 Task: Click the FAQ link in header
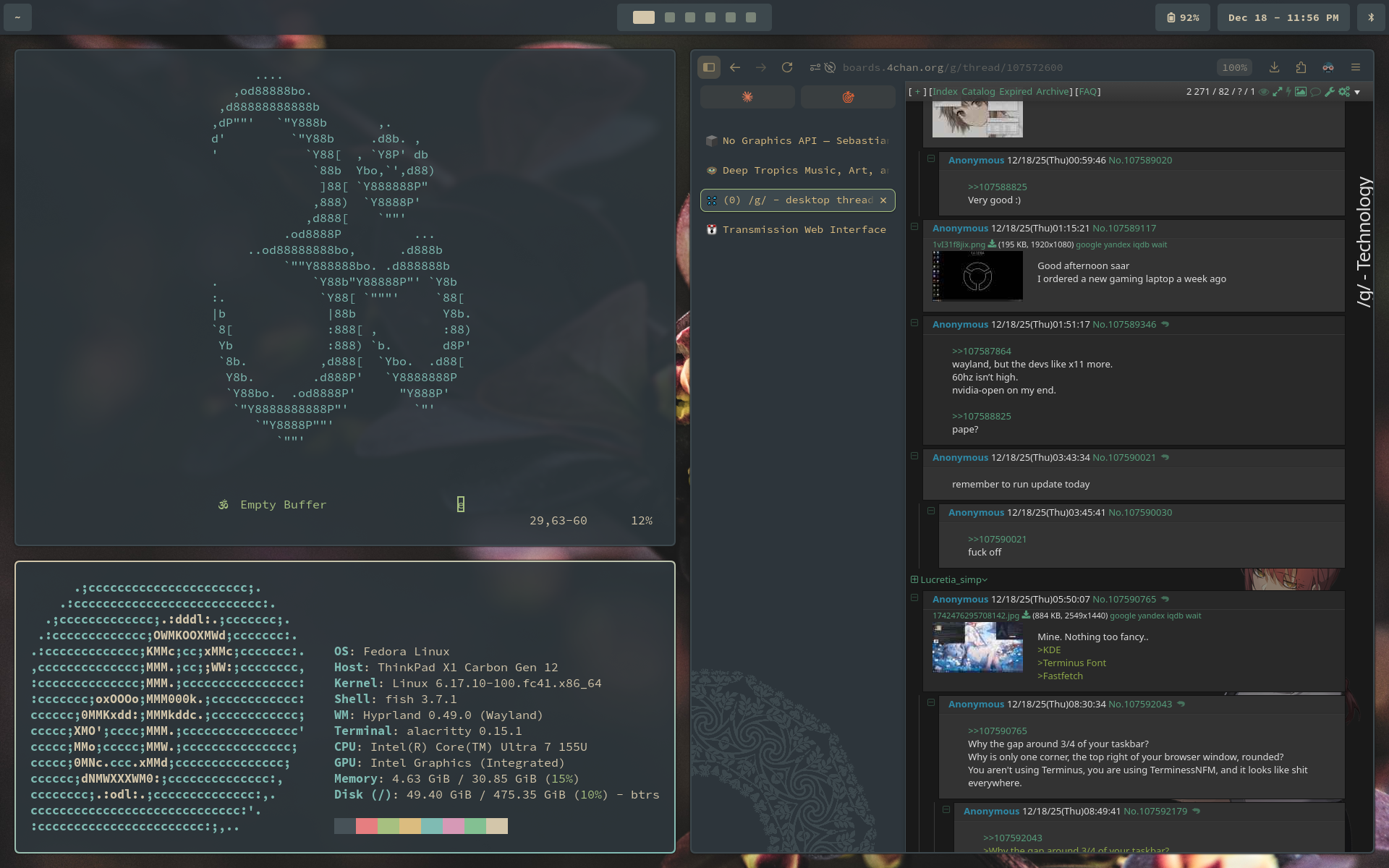click(x=1087, y=92)
